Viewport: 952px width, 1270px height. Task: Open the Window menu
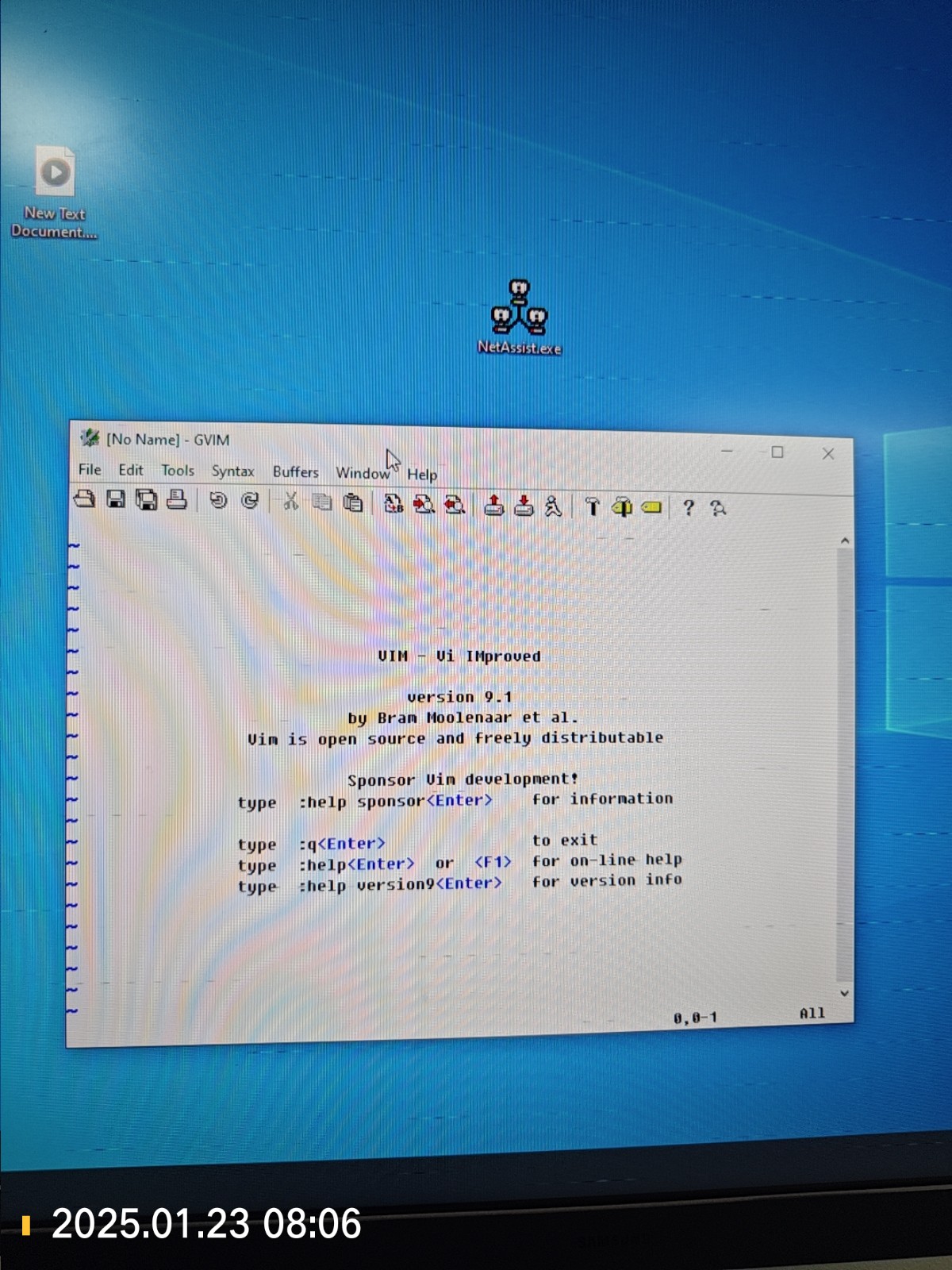click(363, 473)
